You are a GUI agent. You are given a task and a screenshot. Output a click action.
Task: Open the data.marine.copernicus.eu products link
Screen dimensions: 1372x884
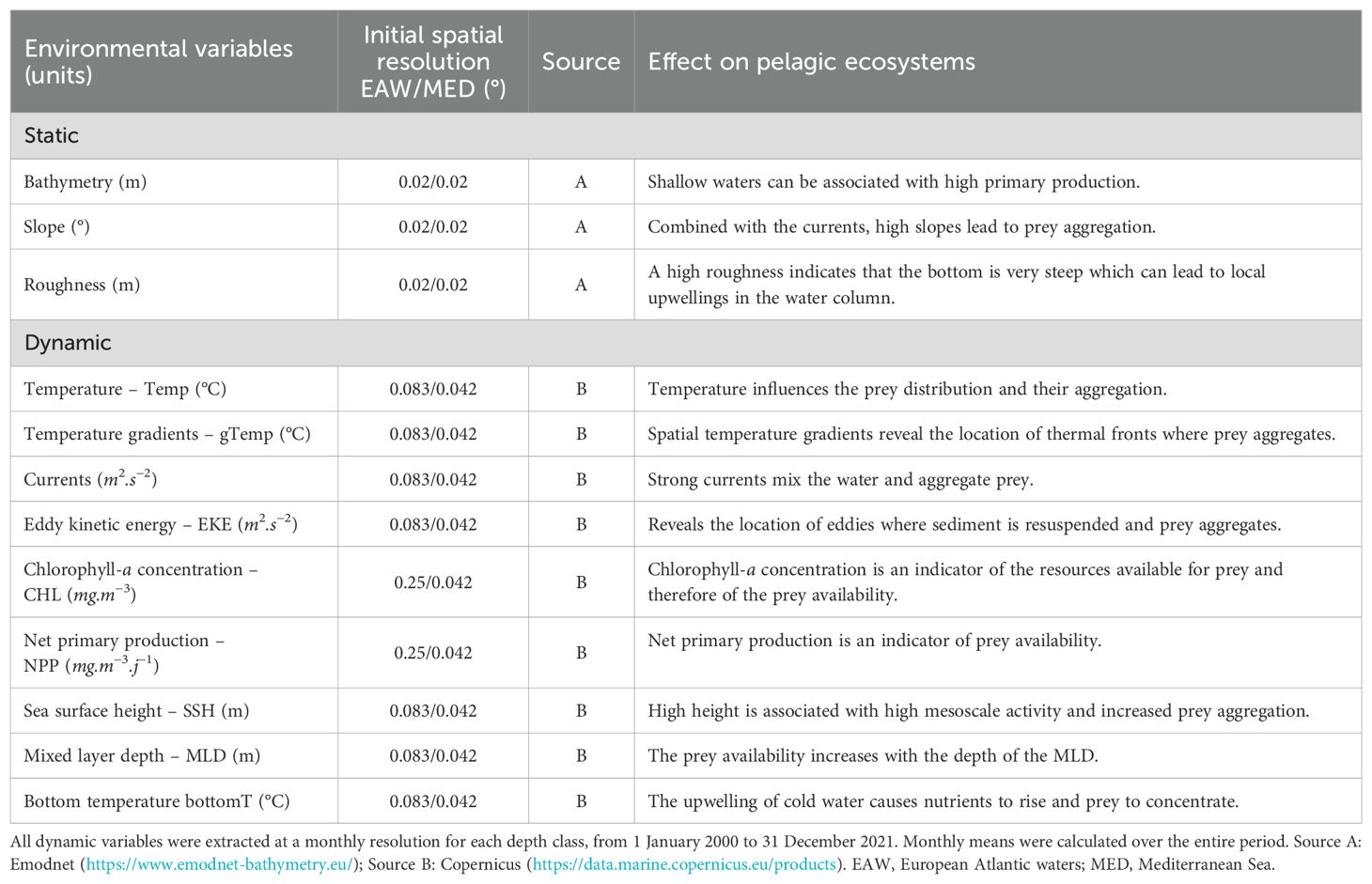click(684, 864)
